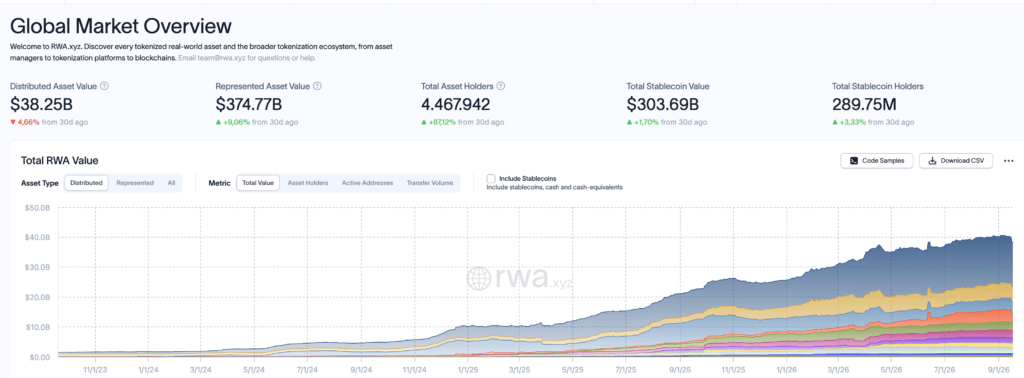Click the 289.75M stablecoin holders figure

[x=865, y=104]
